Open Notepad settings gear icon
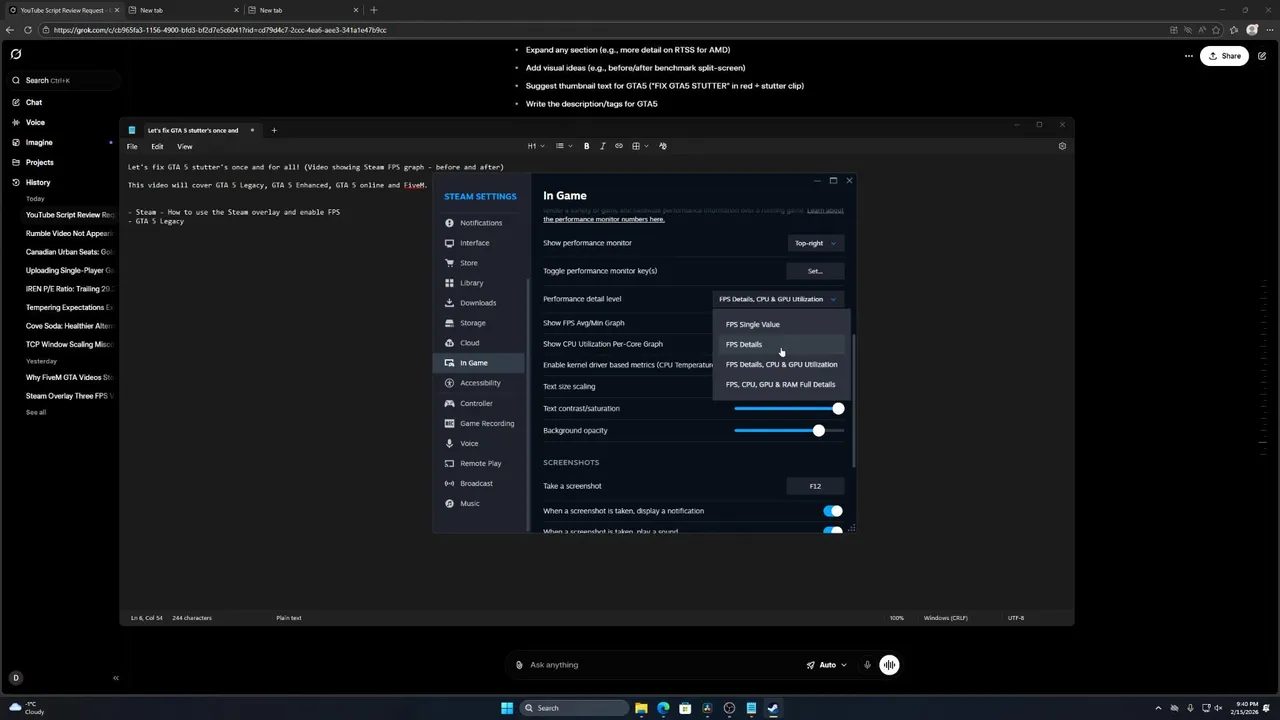1280x720 pixels. pos(1062,146)
